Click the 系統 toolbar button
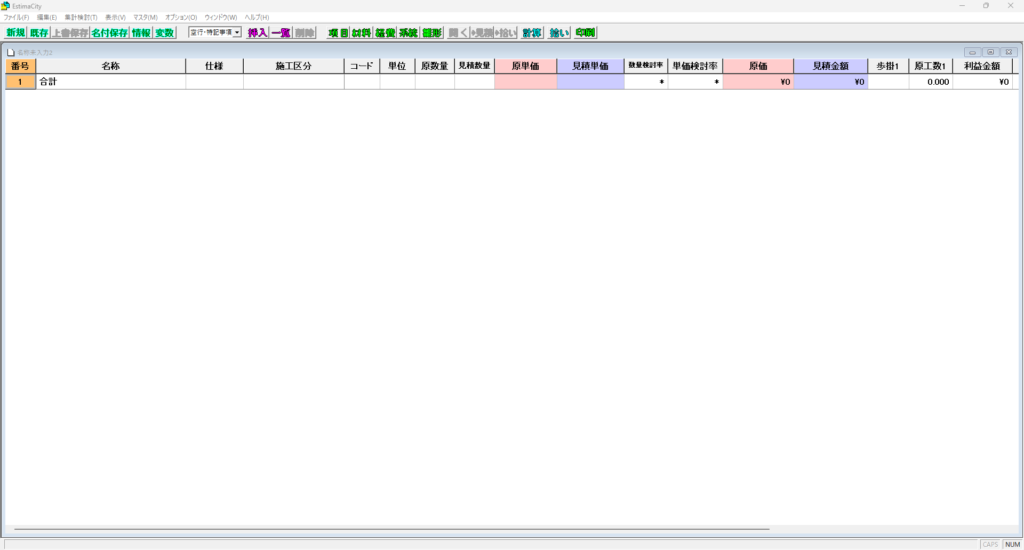1024x550 pixels. 409,33
